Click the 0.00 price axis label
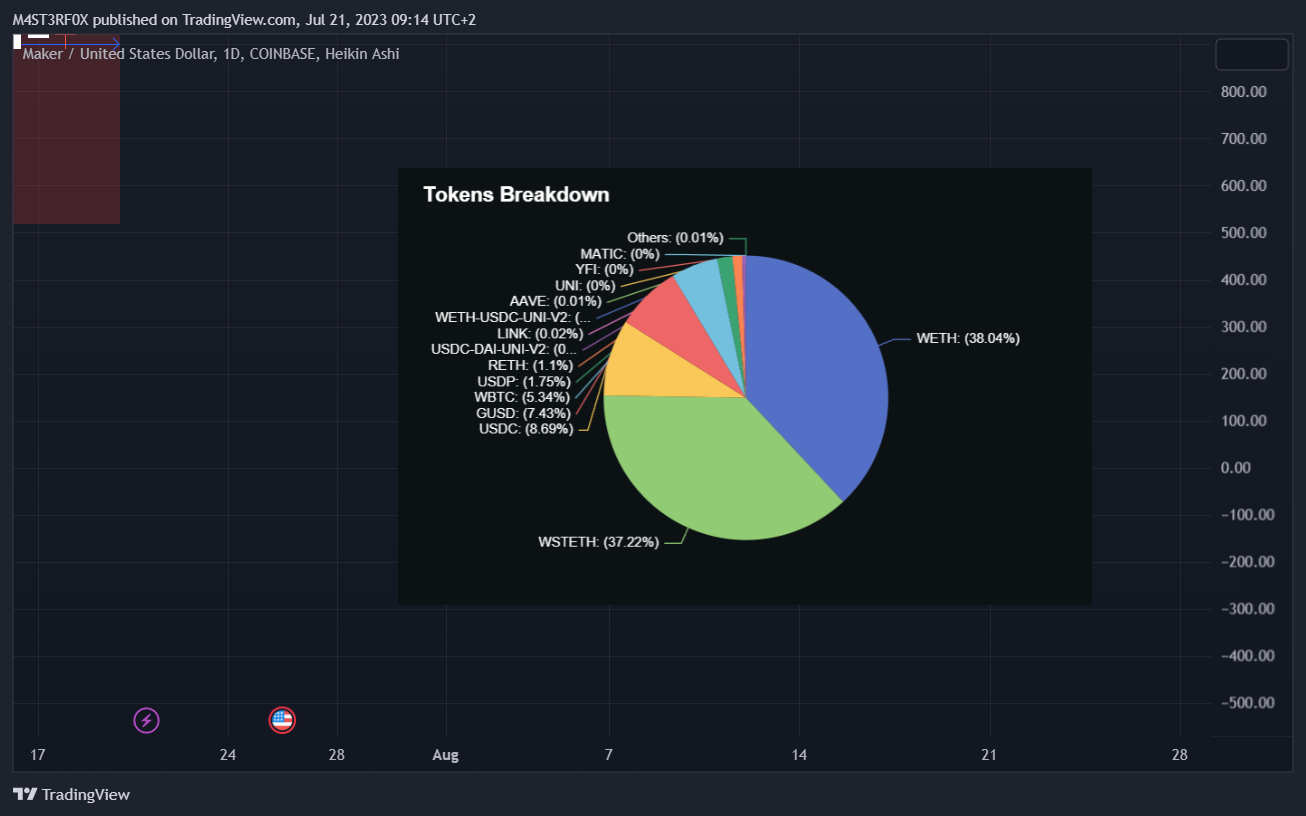 pos(1237,467)
